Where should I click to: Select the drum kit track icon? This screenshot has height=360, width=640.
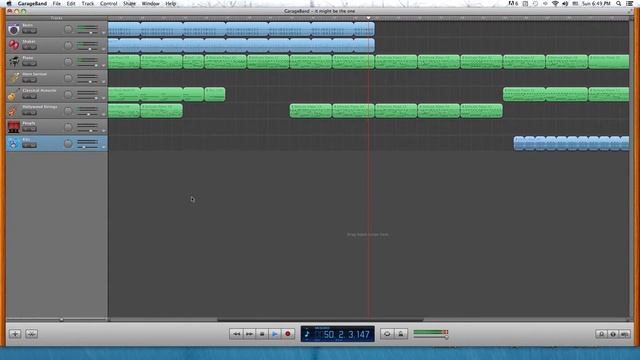pyautogui.click(x=13, y=29)
